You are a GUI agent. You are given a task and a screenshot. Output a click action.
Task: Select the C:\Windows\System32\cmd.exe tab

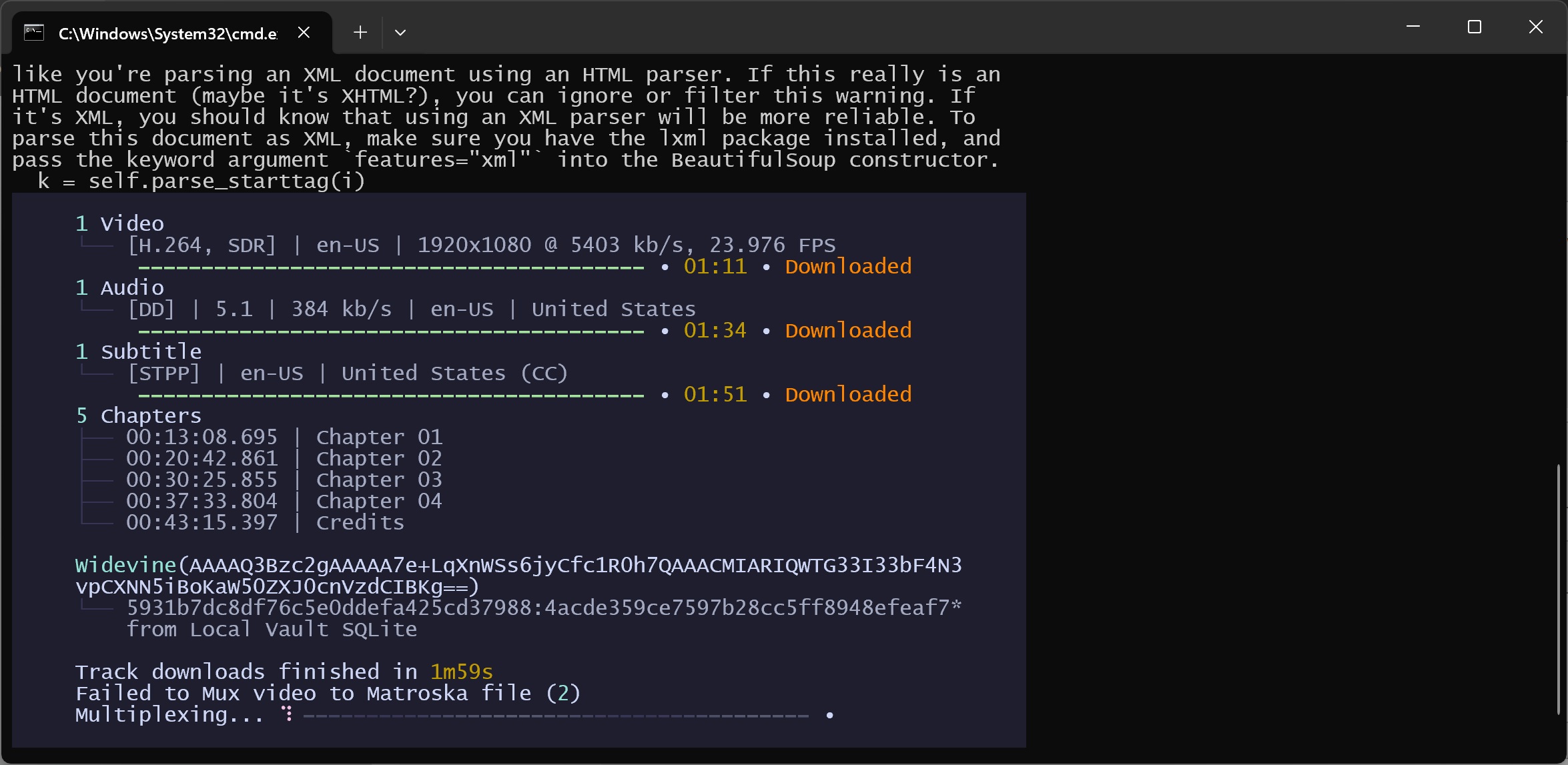tap(167, 33)
